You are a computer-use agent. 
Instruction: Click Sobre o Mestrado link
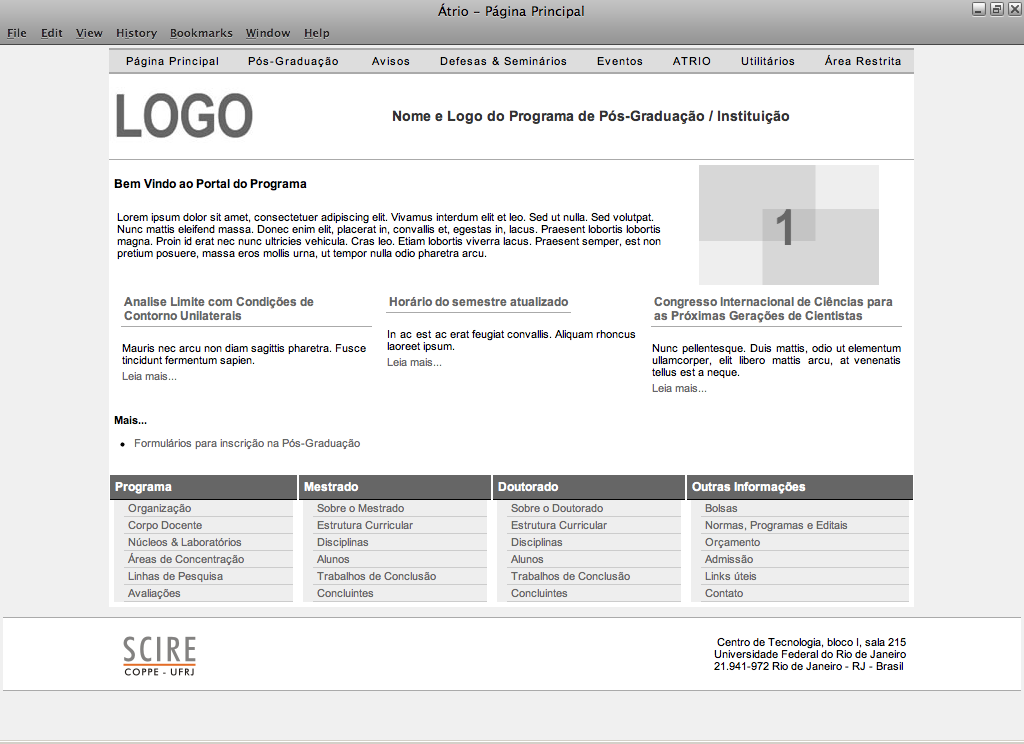360,508
